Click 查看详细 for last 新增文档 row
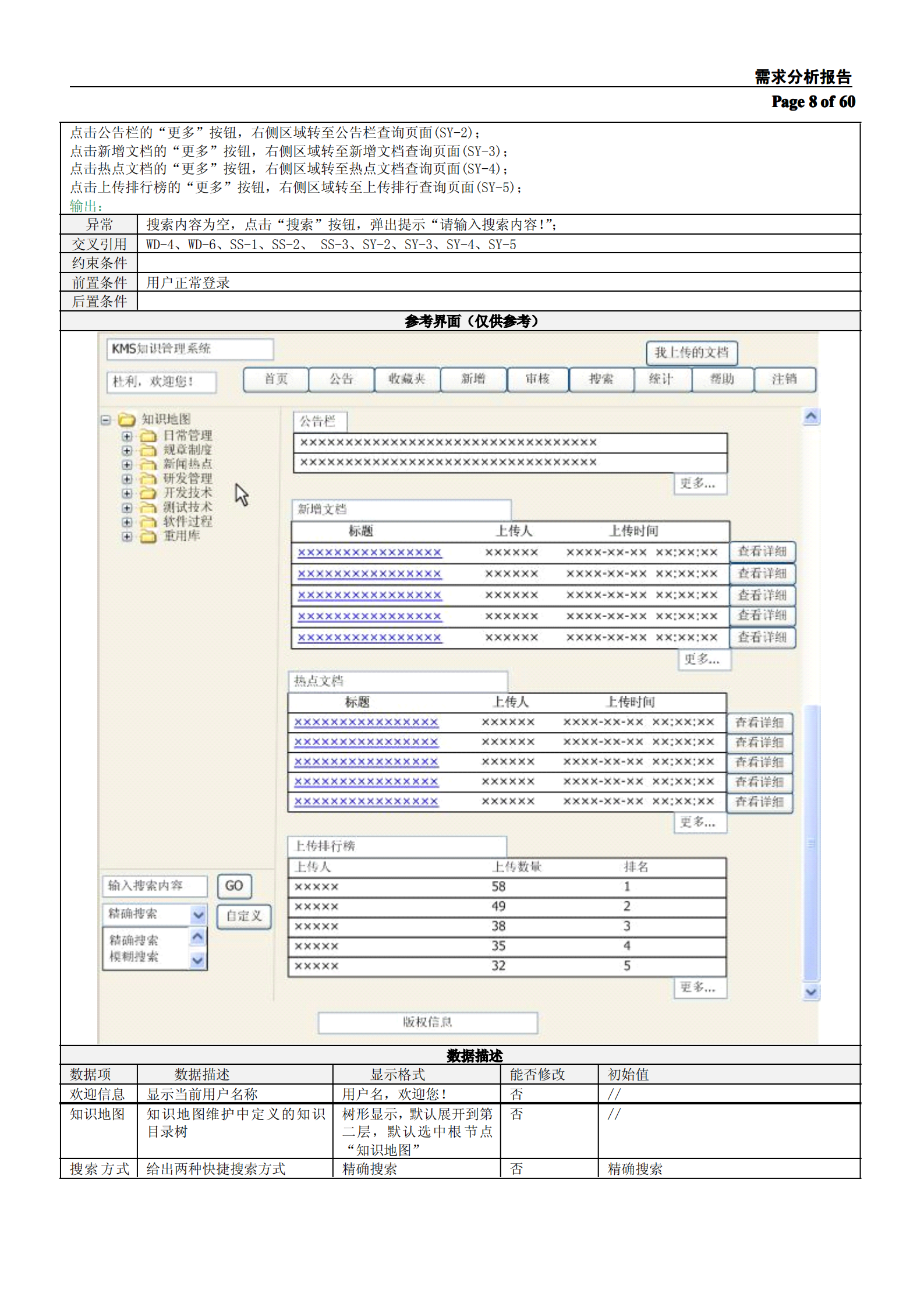Screen dimensions: 924x1307 point(762,637)
